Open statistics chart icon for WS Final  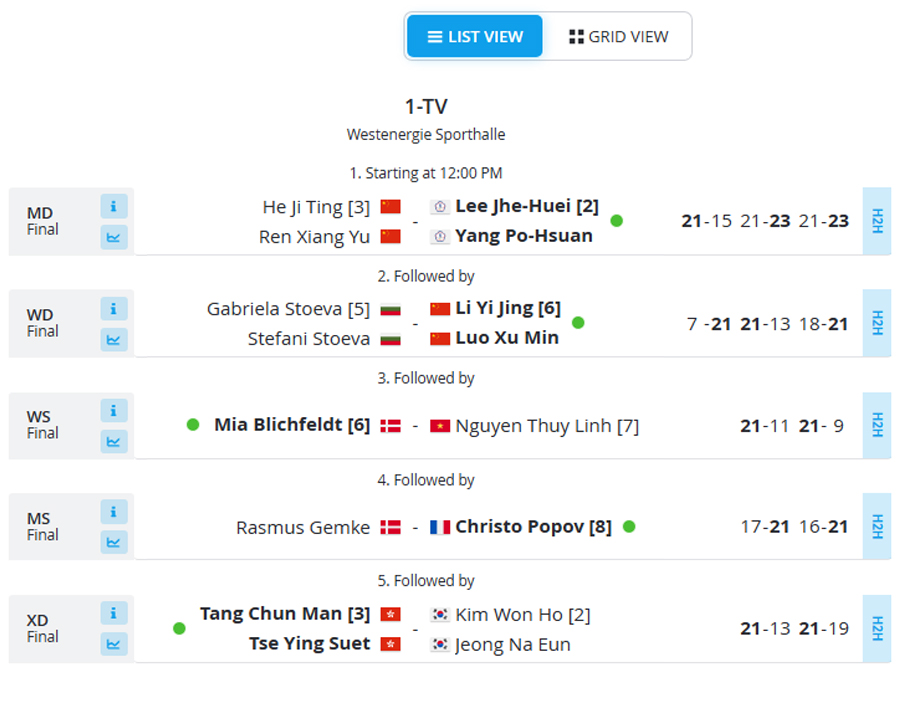click(114, 442)
